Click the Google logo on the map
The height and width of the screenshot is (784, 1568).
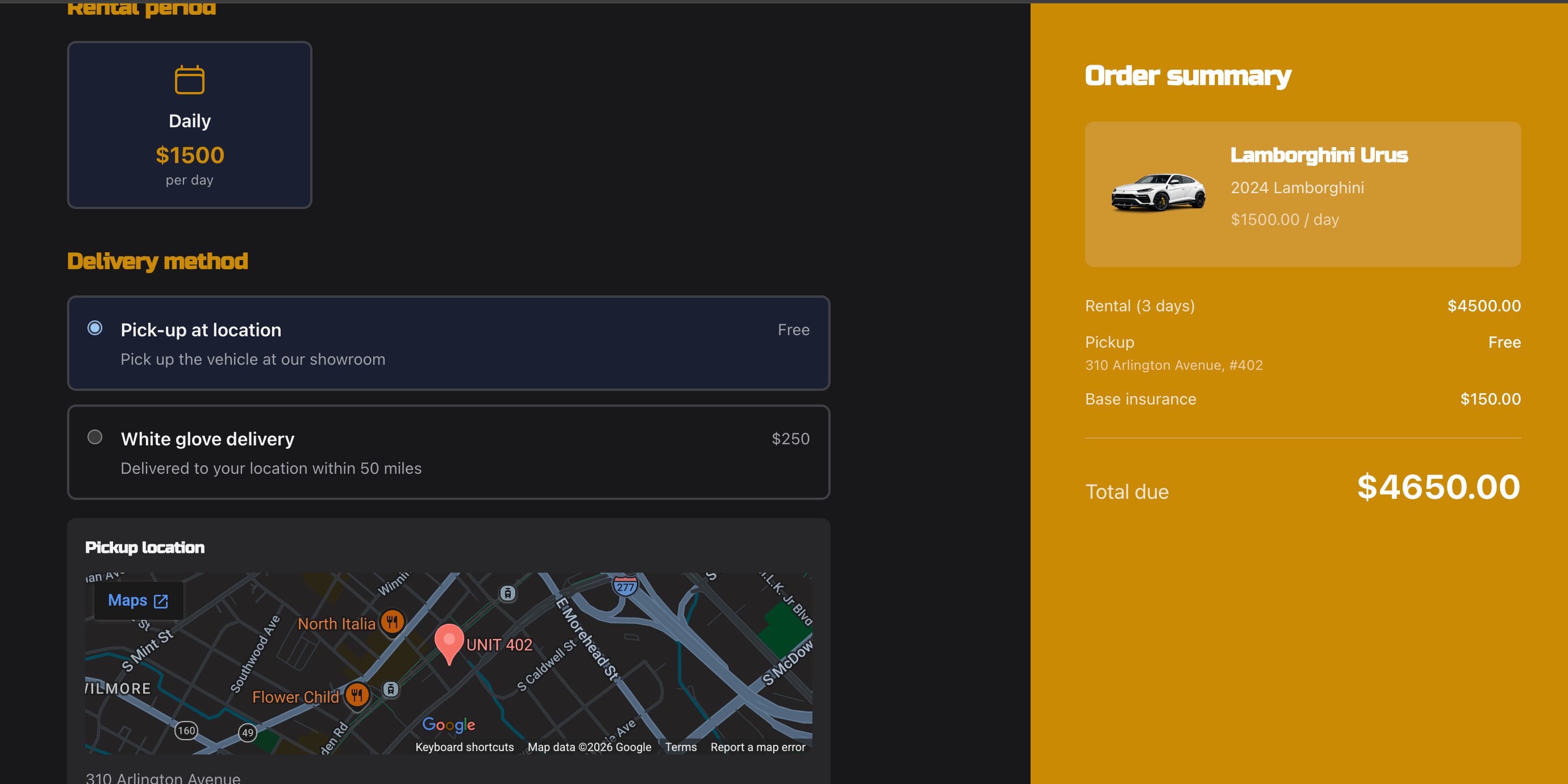(449, 724)
